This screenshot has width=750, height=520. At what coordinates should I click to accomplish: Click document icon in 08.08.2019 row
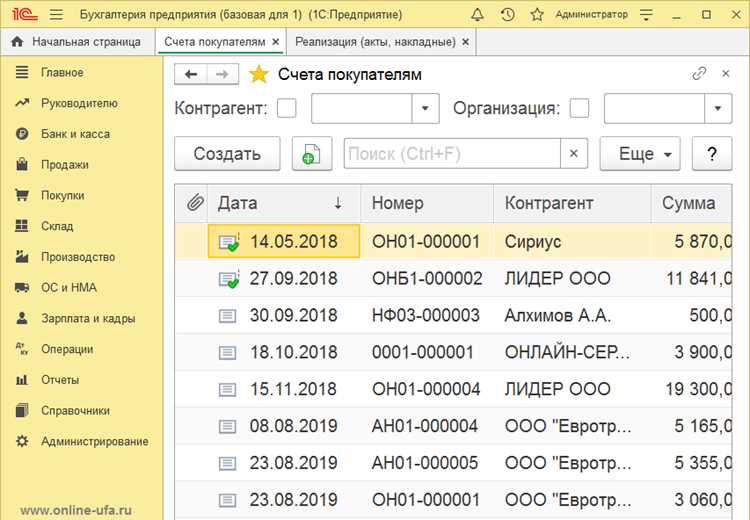point(227,426)
